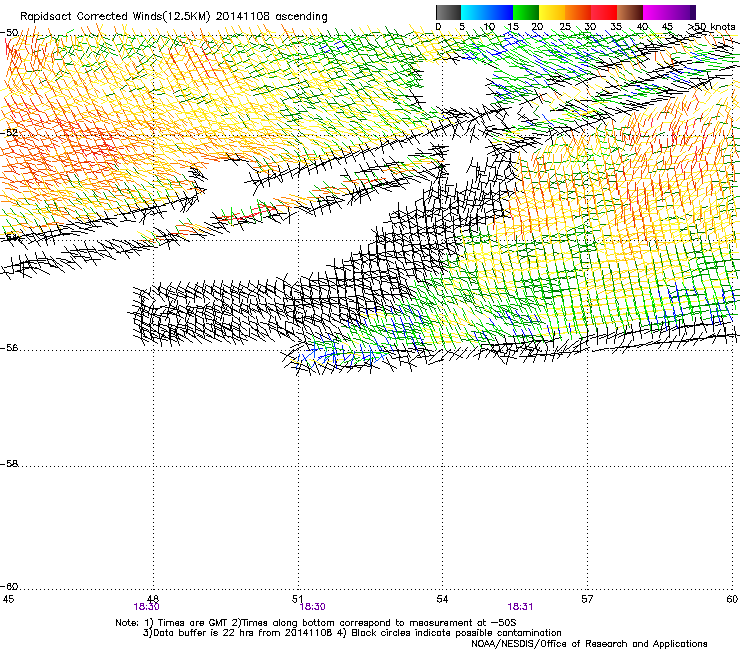Click the '25' tick label under the color bar

point(565,27)
